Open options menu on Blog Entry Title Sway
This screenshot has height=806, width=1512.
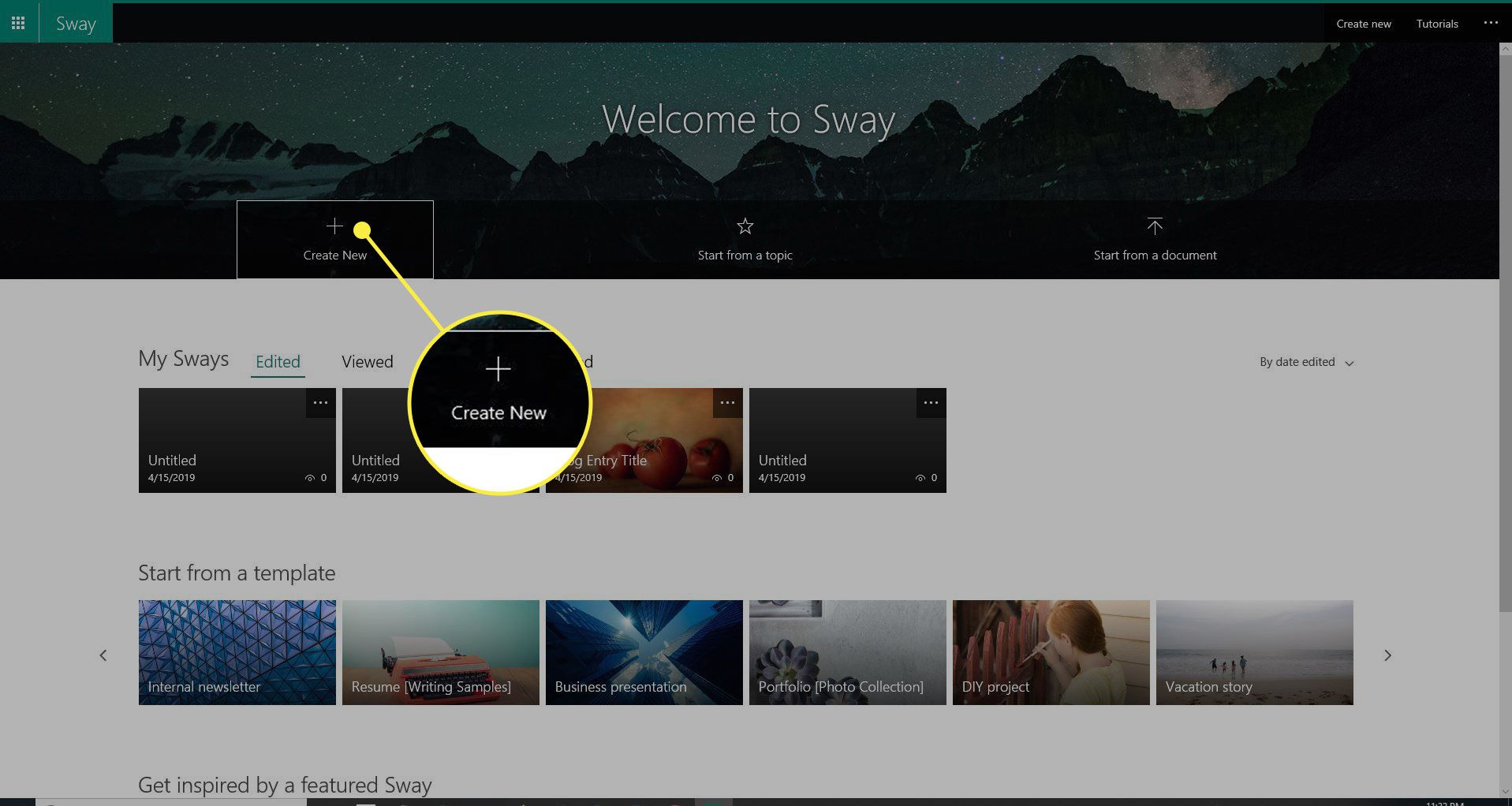point(727,403)
